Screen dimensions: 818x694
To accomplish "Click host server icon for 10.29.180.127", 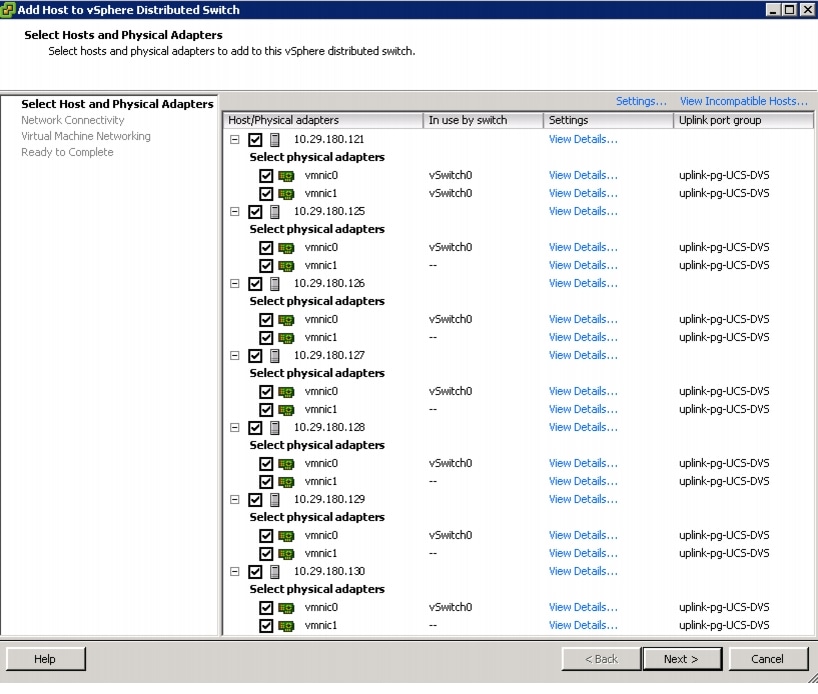I will tap(275, 356).
